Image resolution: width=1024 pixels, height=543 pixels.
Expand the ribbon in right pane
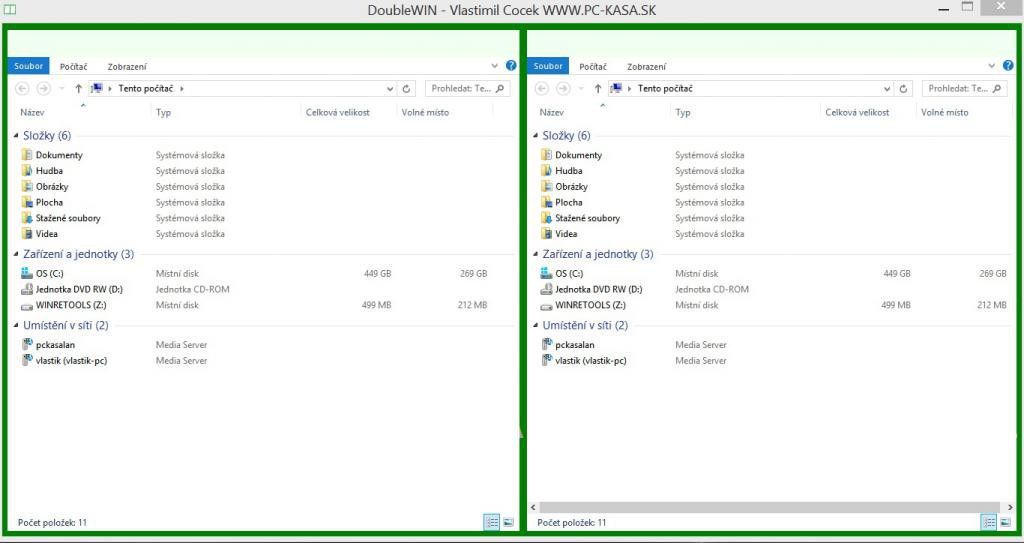tap(991, 66)
